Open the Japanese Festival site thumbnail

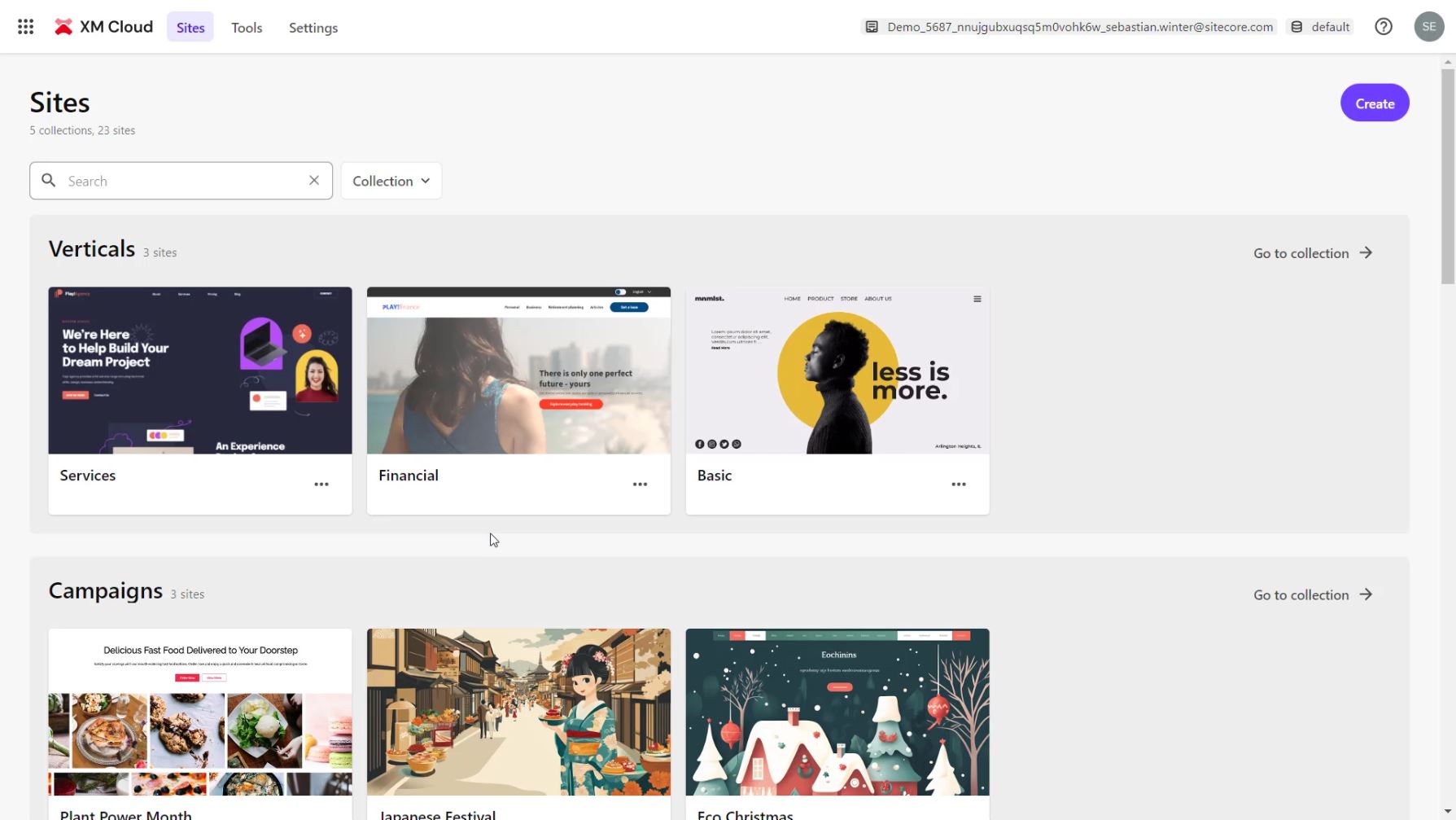point(518,712)
